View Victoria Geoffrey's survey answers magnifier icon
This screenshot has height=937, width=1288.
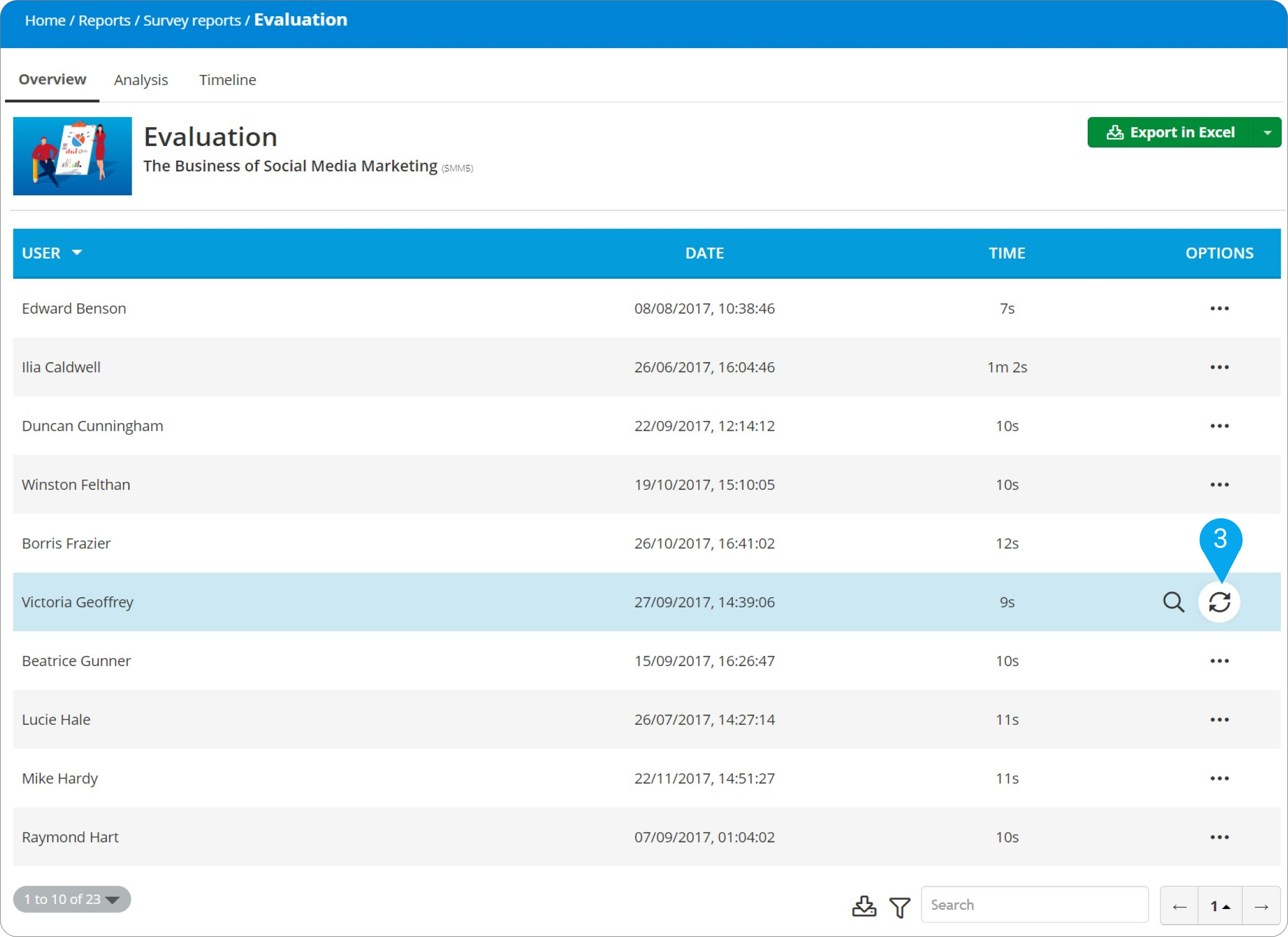1173,602
